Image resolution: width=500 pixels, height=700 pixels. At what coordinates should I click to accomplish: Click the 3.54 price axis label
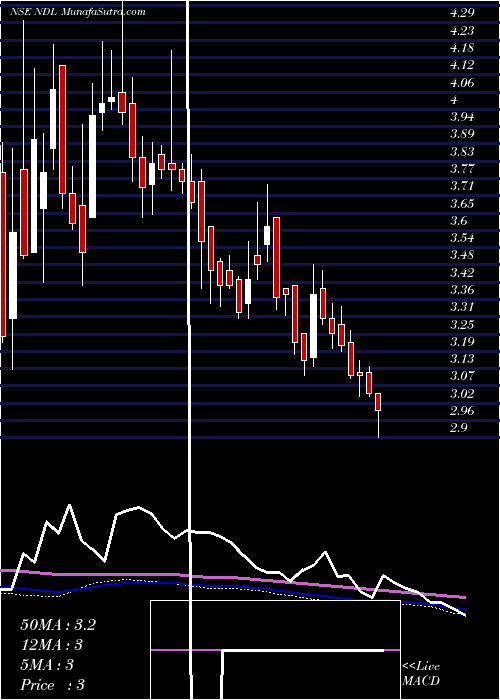(462, 238)
